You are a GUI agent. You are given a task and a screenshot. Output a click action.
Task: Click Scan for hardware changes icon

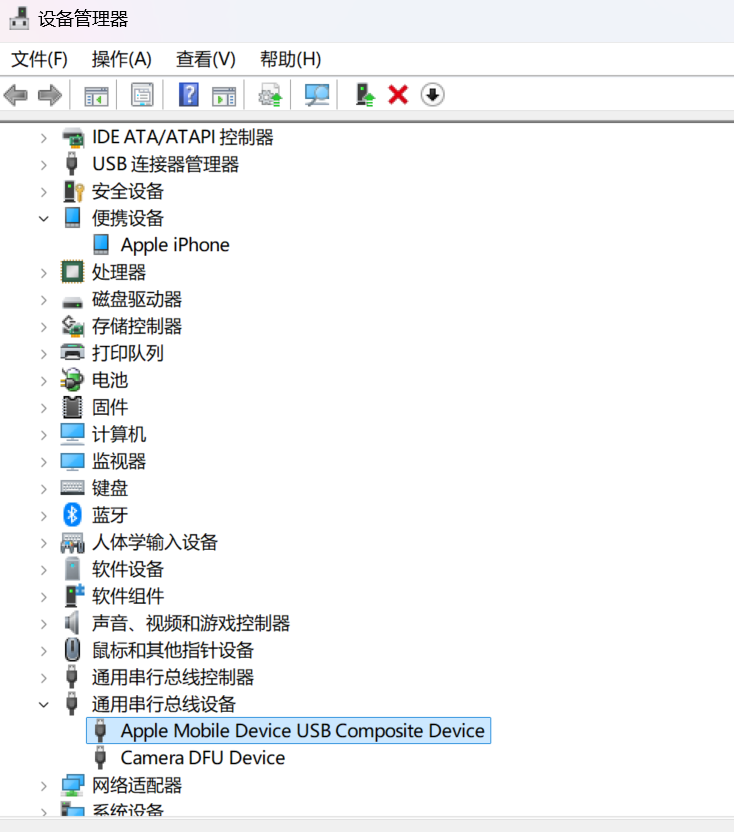click(317, 96)
